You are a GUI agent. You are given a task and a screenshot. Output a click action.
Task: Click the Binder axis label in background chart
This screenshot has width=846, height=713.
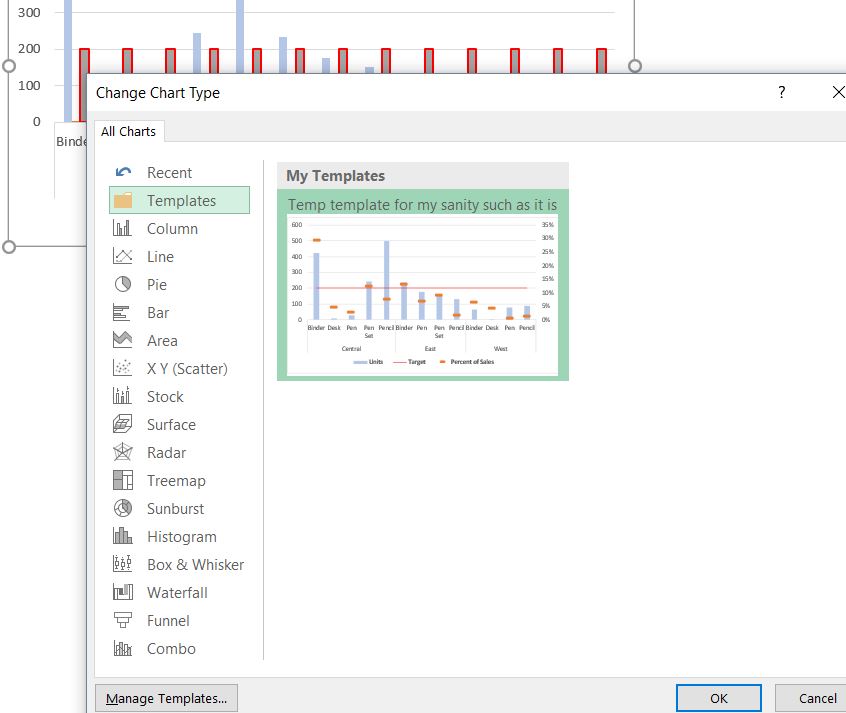pyautogui.click(x=71, y=141)
